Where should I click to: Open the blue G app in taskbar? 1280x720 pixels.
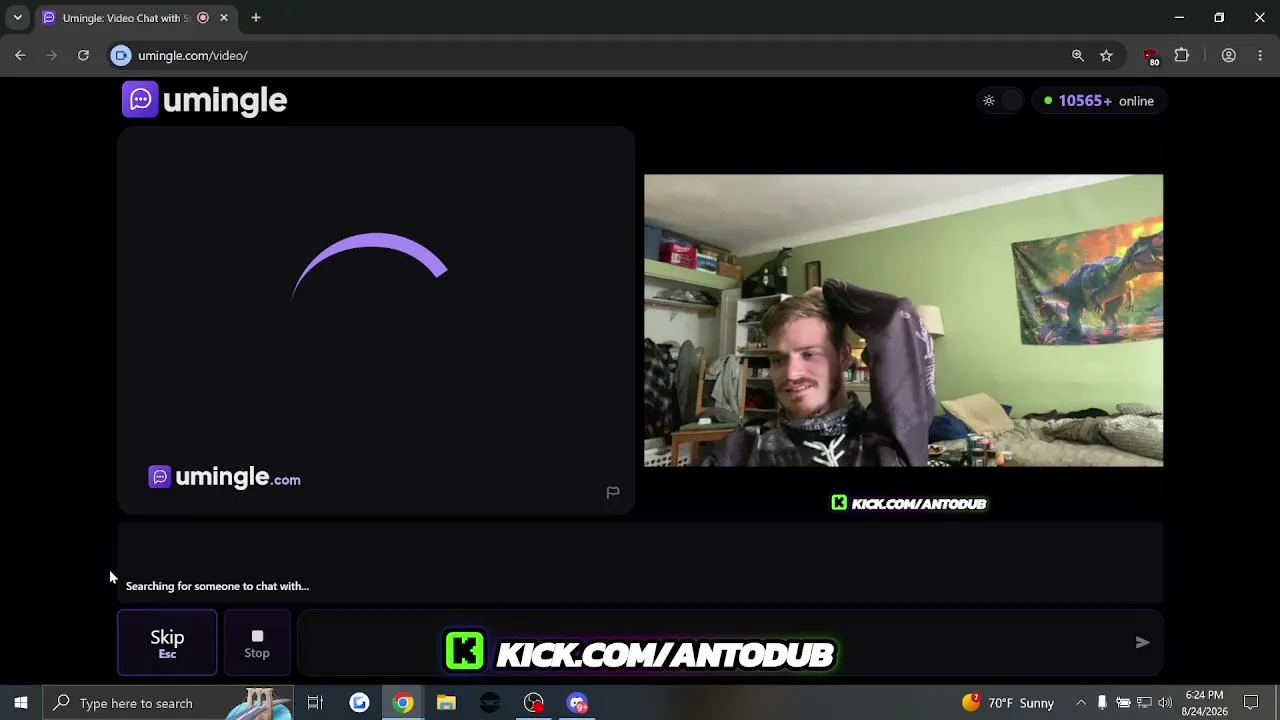pyautogui.click(x=359, y=703)
